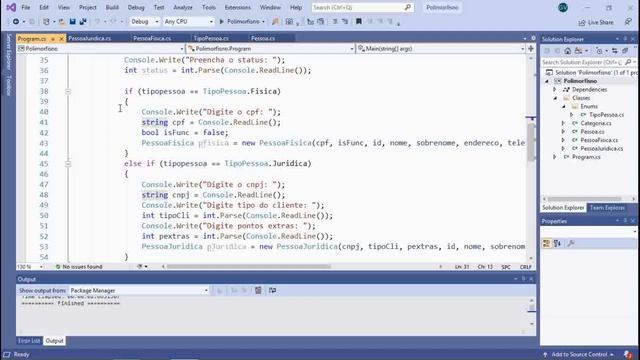The image size is (640, 360).
Task: Click Clear All icon in Output panel
Action: [258, 291]
